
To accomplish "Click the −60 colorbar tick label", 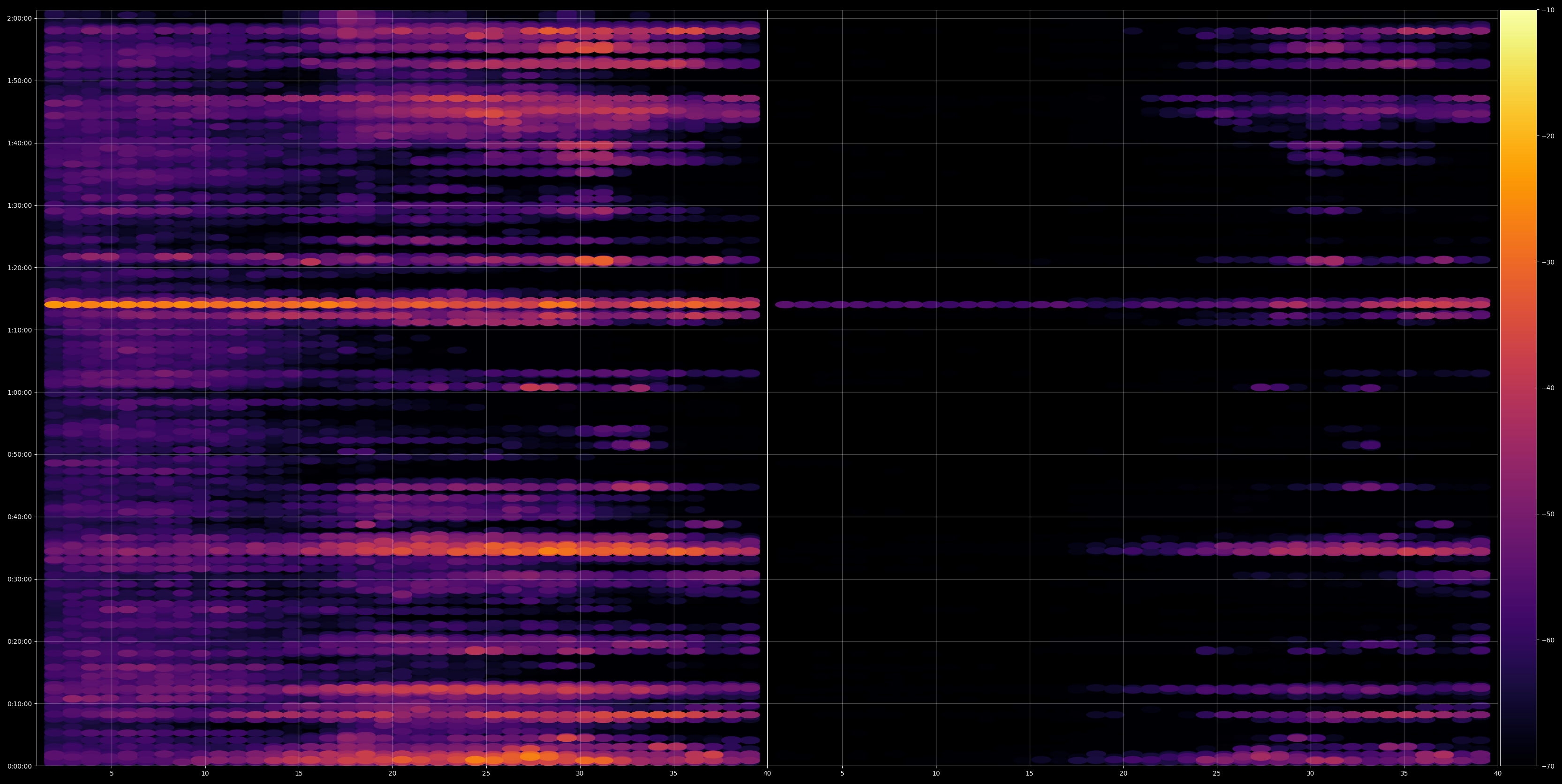I will coord(1548,641).
